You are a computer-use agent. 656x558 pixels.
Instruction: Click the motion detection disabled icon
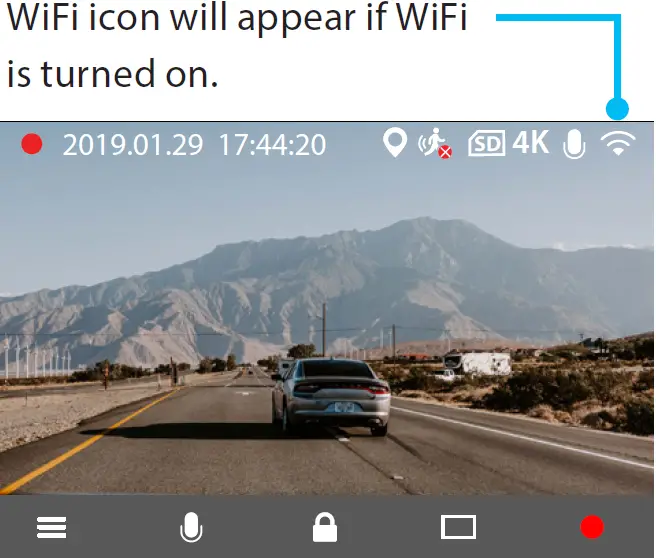[435, 143]
